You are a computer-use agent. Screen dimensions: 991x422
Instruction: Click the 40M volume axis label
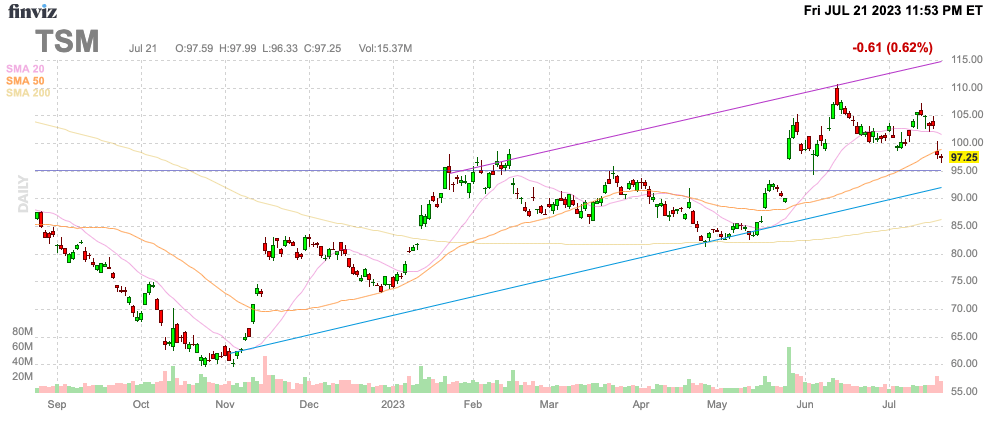point(22,362)
